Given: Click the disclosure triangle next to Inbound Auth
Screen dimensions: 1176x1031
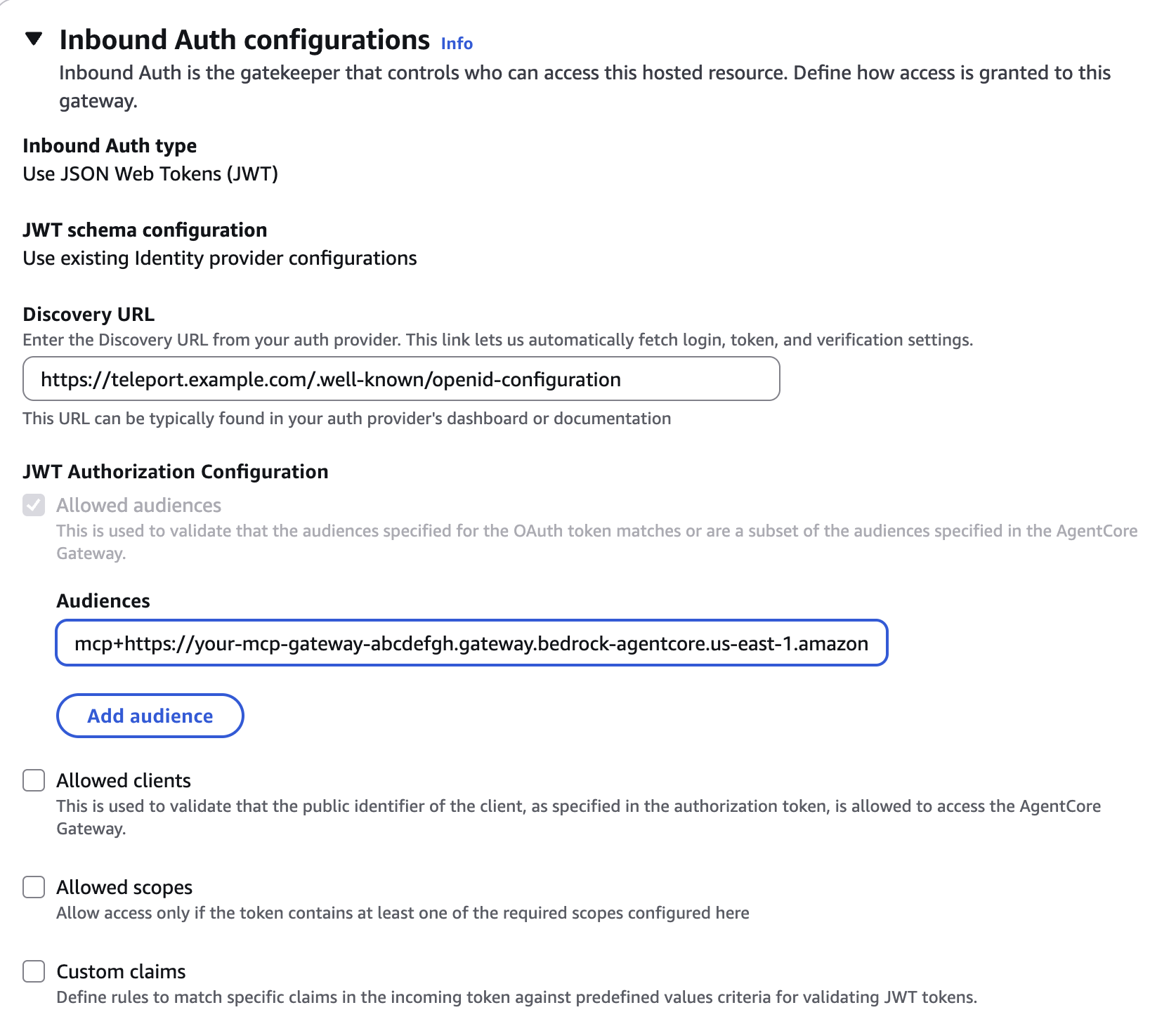Looking at the screenshot, I should 34,40.
